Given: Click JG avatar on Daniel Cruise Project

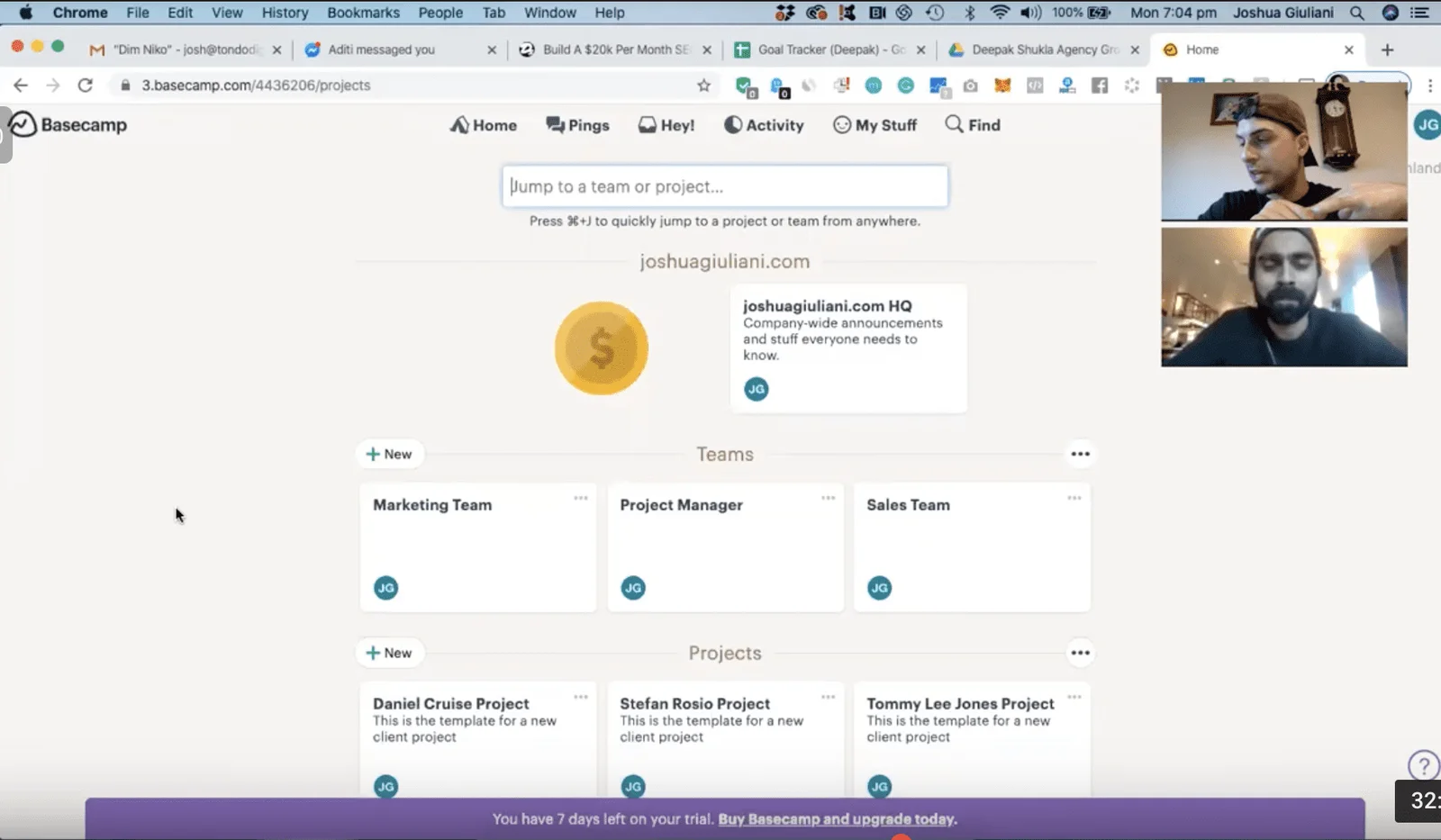Looking at the screenshot, I should click(386, 786).
